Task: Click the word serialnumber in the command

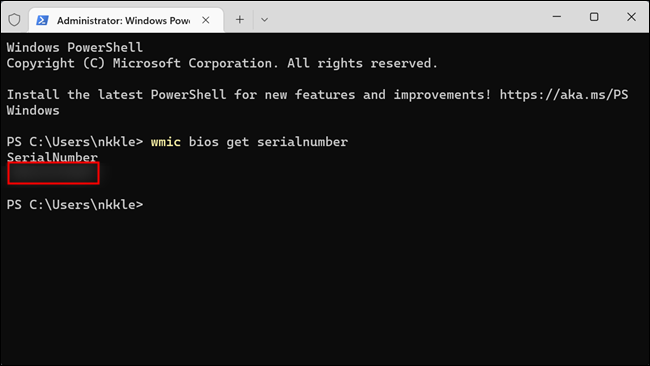Action: pos(302,142)
